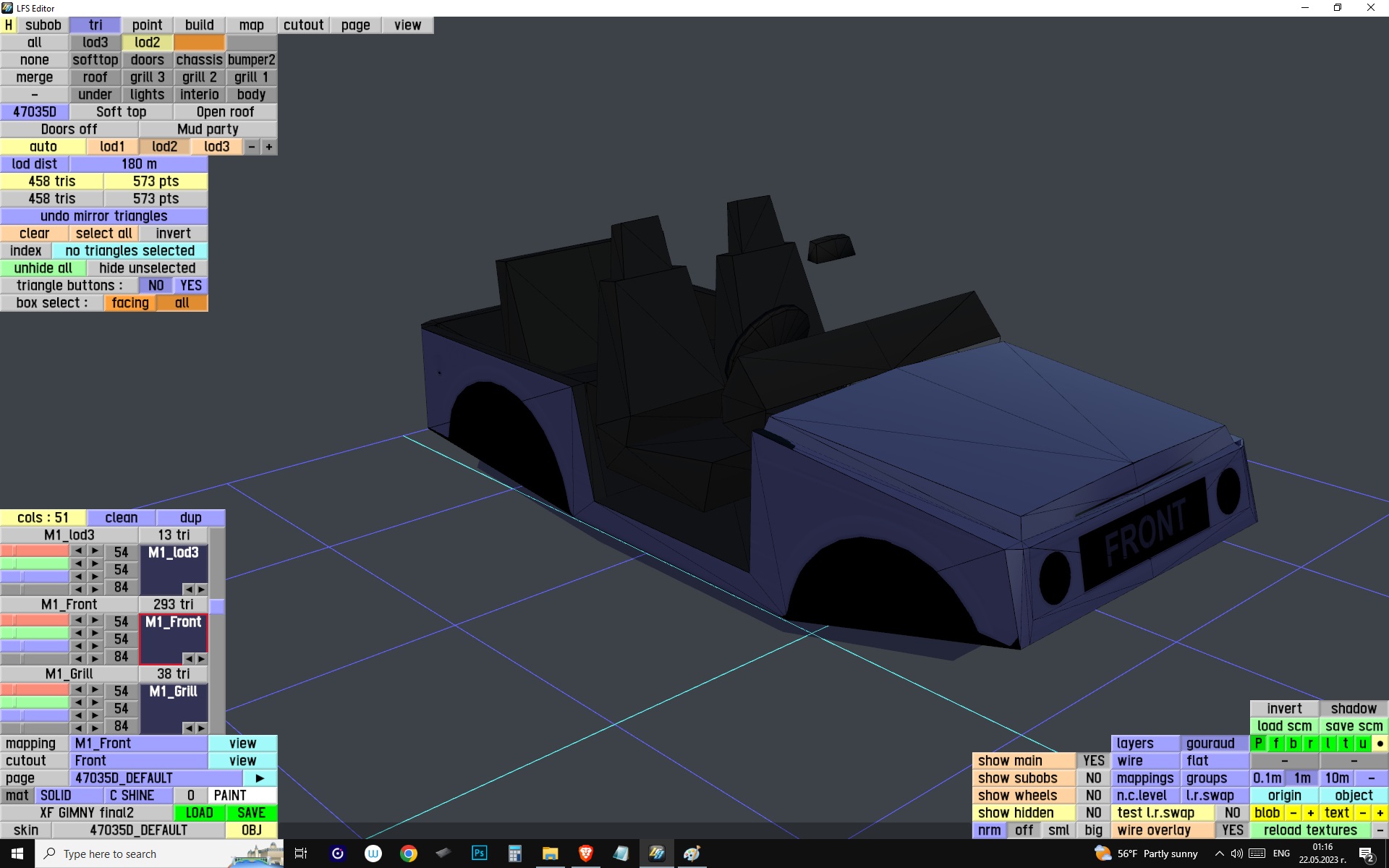Click the minus button beside lod3

click(252, 147)
